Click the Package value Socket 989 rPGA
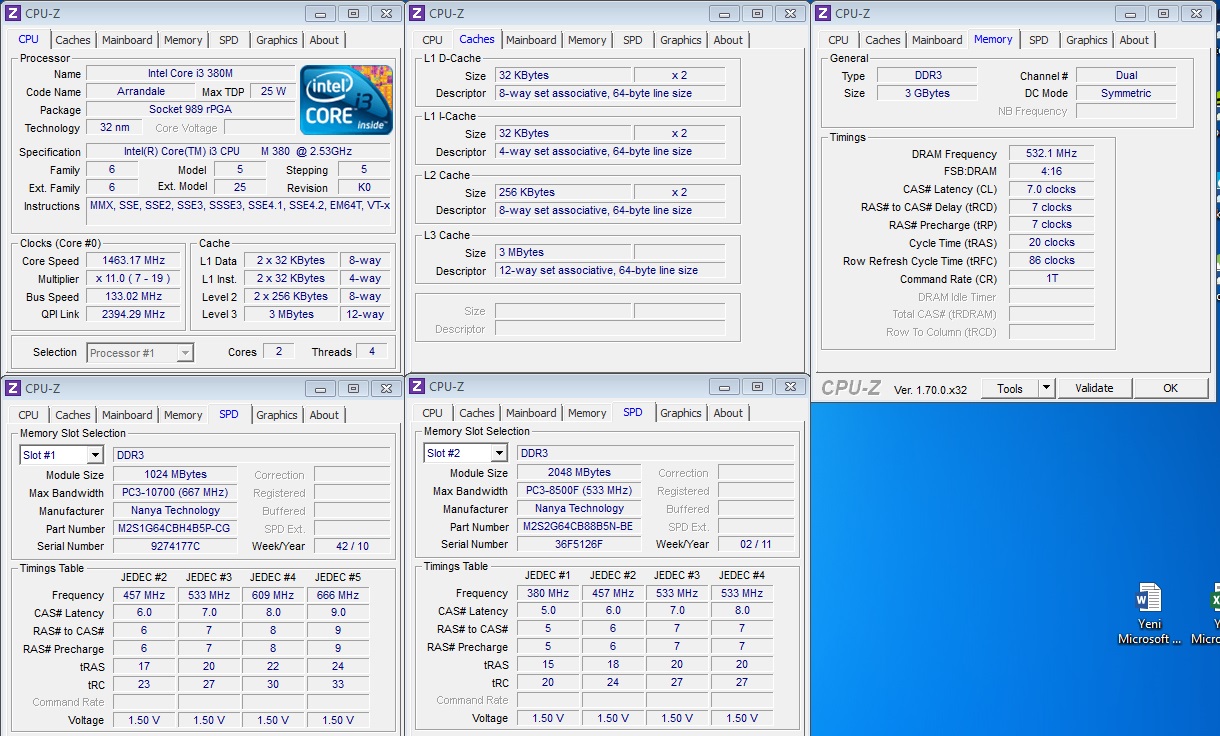The height and width of the screenshot is (736, 1220). click(189, 109)
